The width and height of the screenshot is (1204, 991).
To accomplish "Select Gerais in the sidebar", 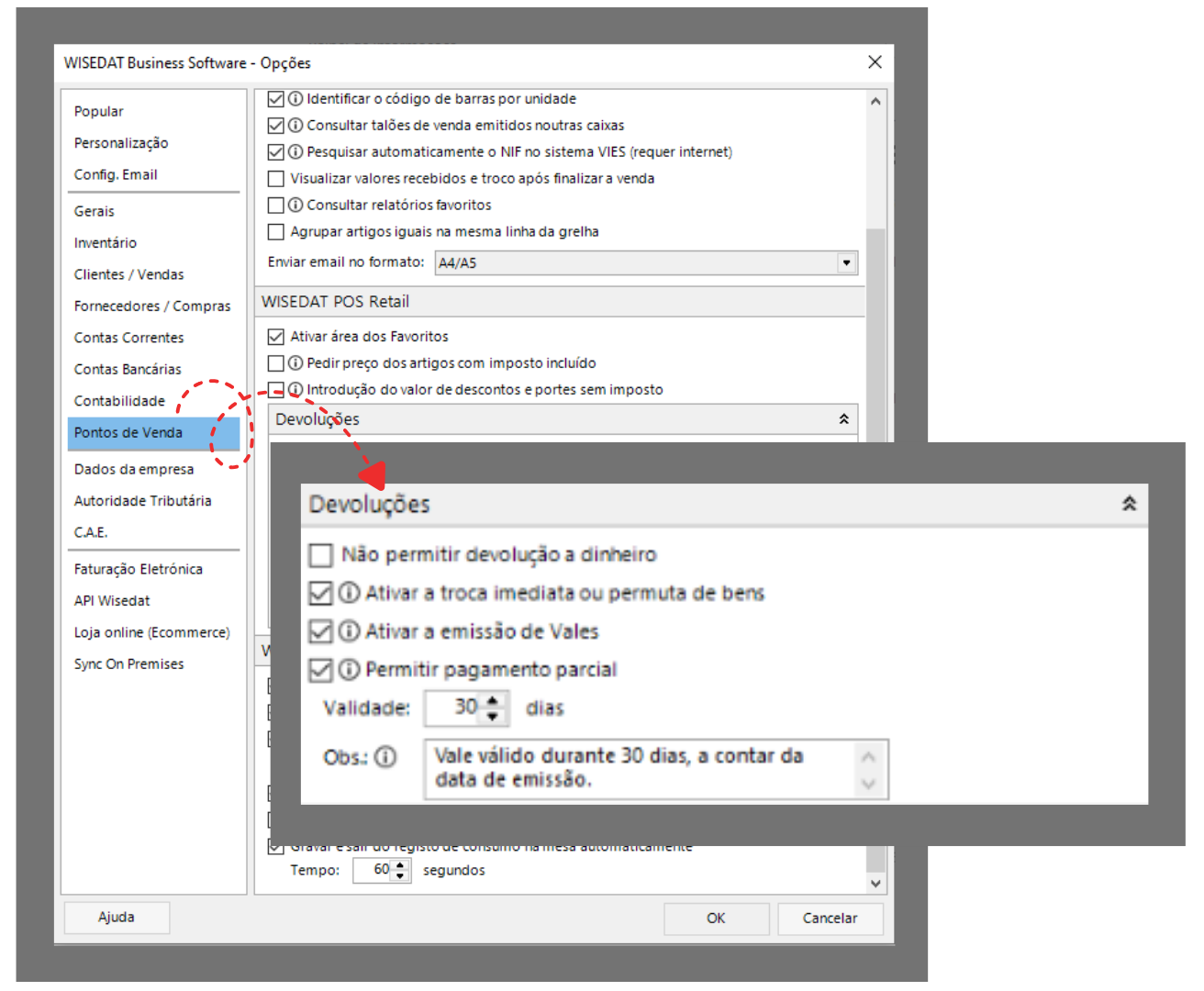I will coord(95,211).
